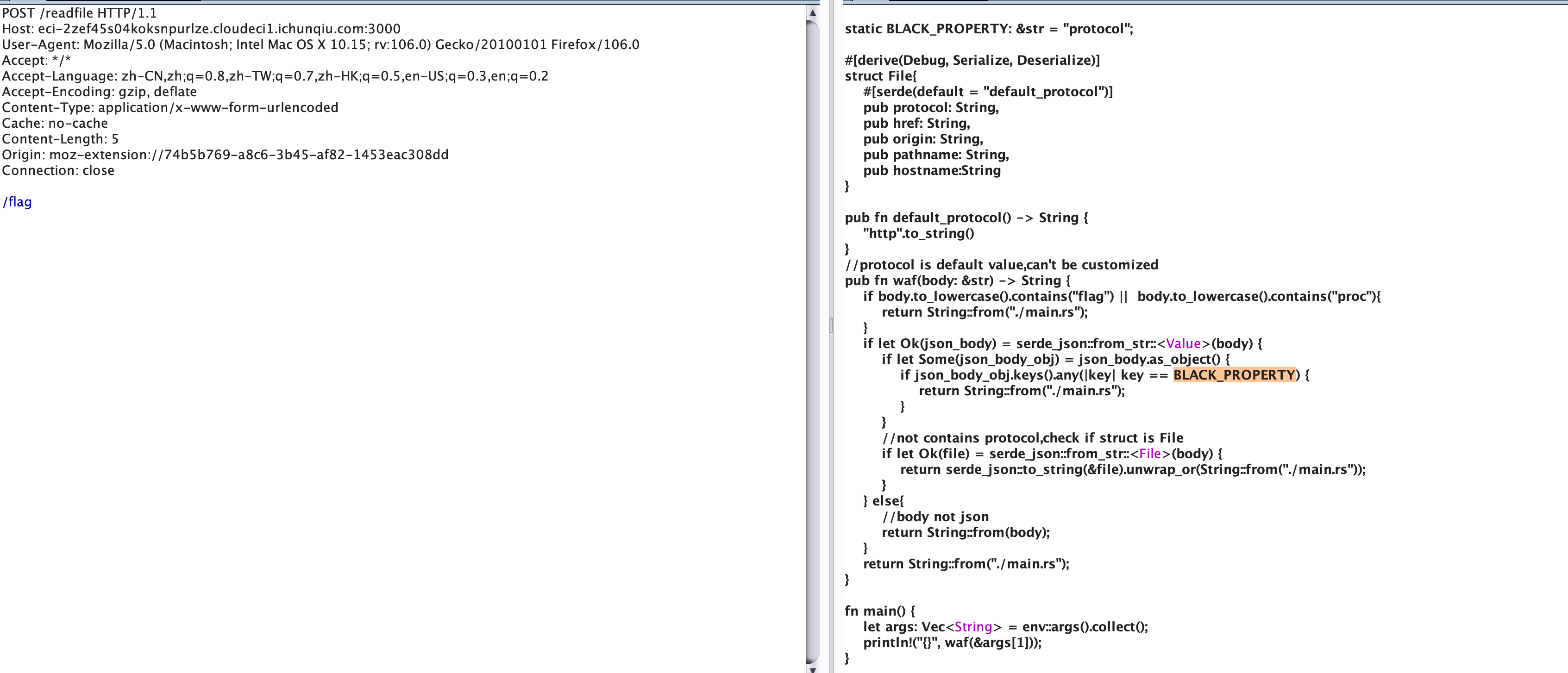Click the blue /flag request body text
The image size is (1568, 673).
(x=17, y=202)
